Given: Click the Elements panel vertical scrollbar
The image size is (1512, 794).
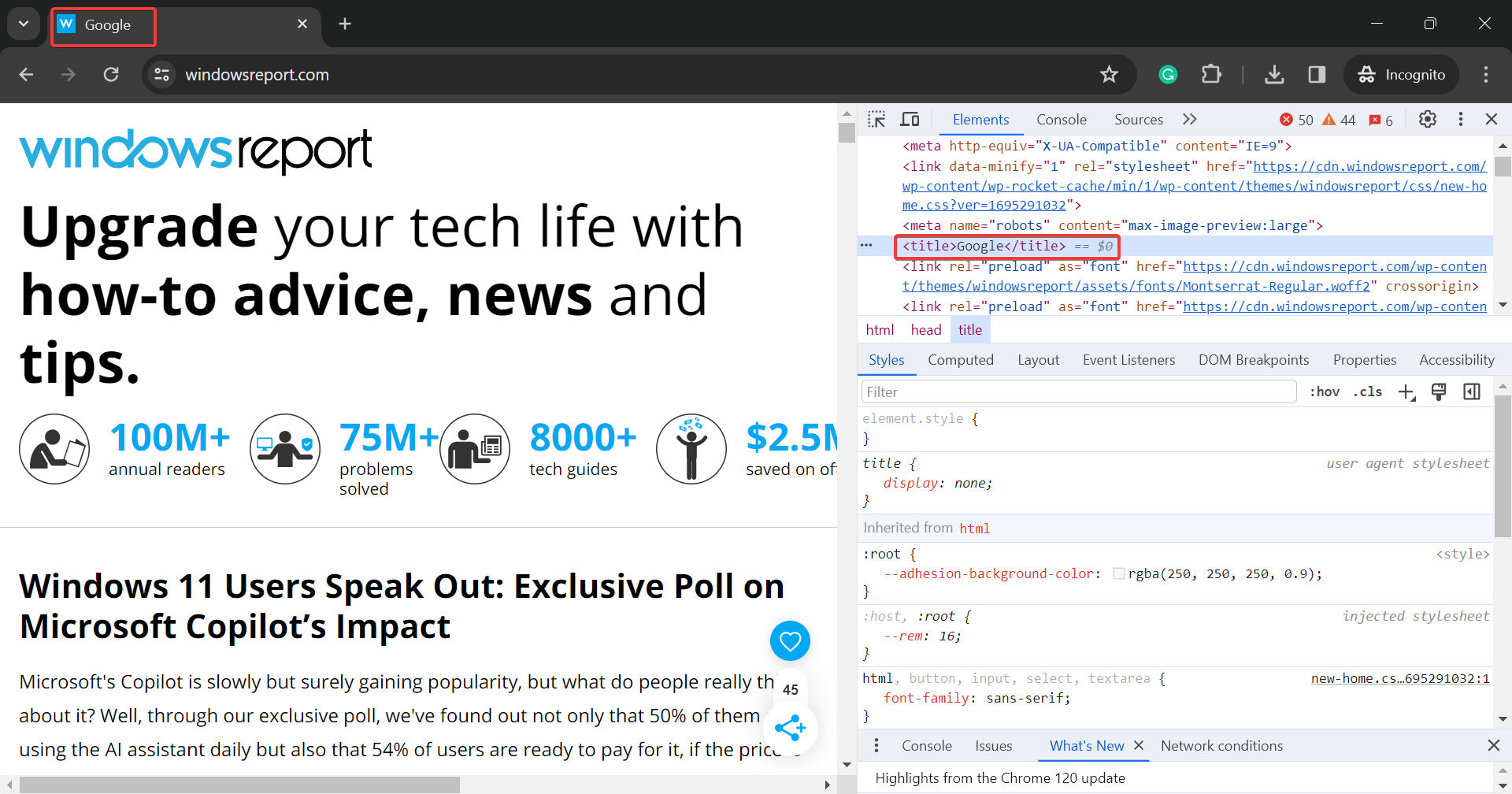Looking at the screenshot, I should pos(1503,167).
